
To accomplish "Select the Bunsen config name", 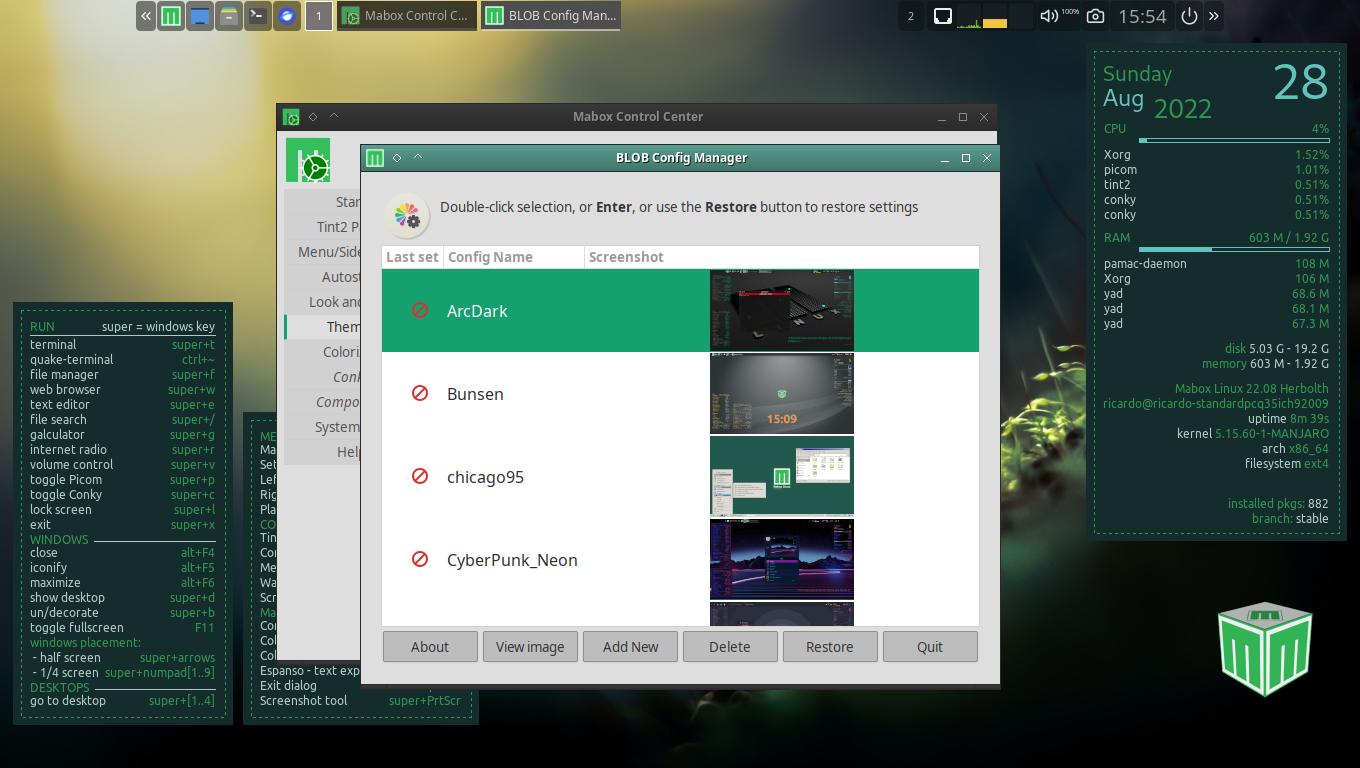I will [475, 394].
